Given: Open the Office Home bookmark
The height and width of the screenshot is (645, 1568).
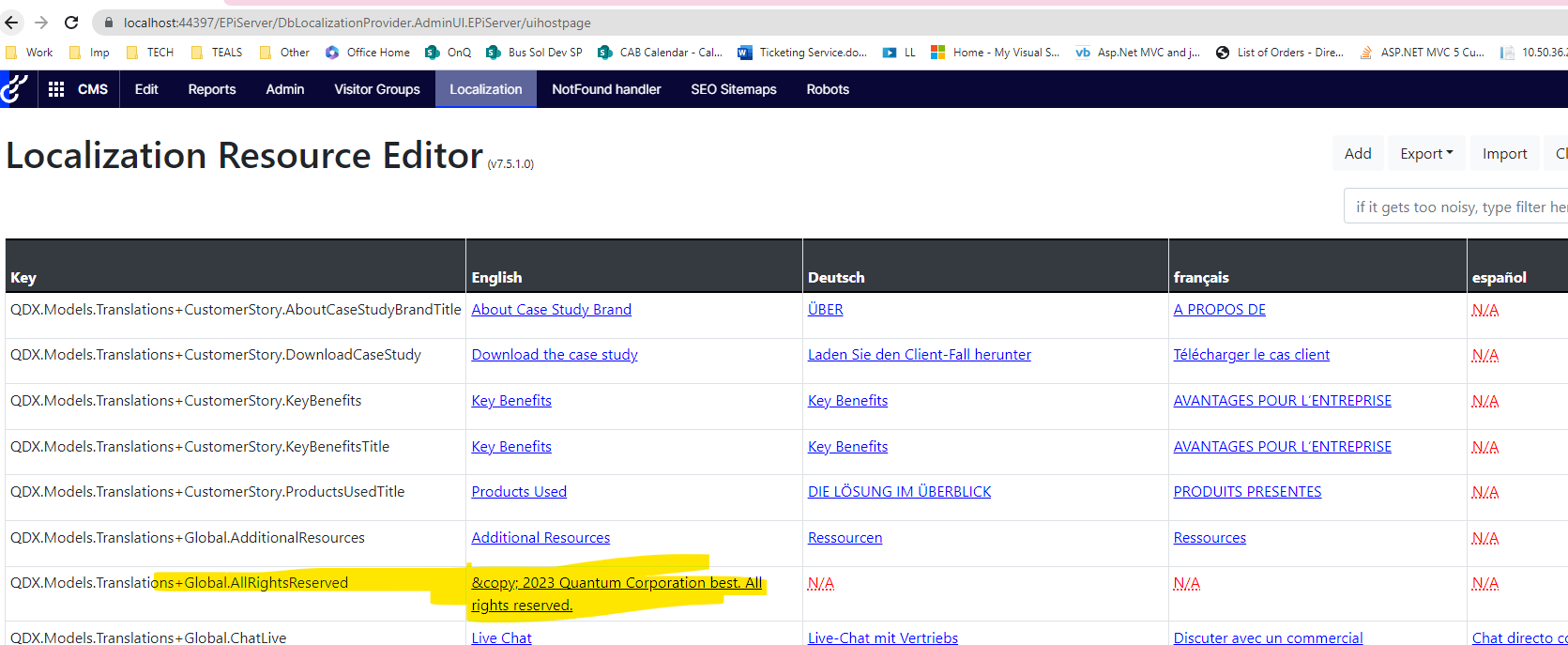Looking at the screenshot, I should (x=368, y=53).
